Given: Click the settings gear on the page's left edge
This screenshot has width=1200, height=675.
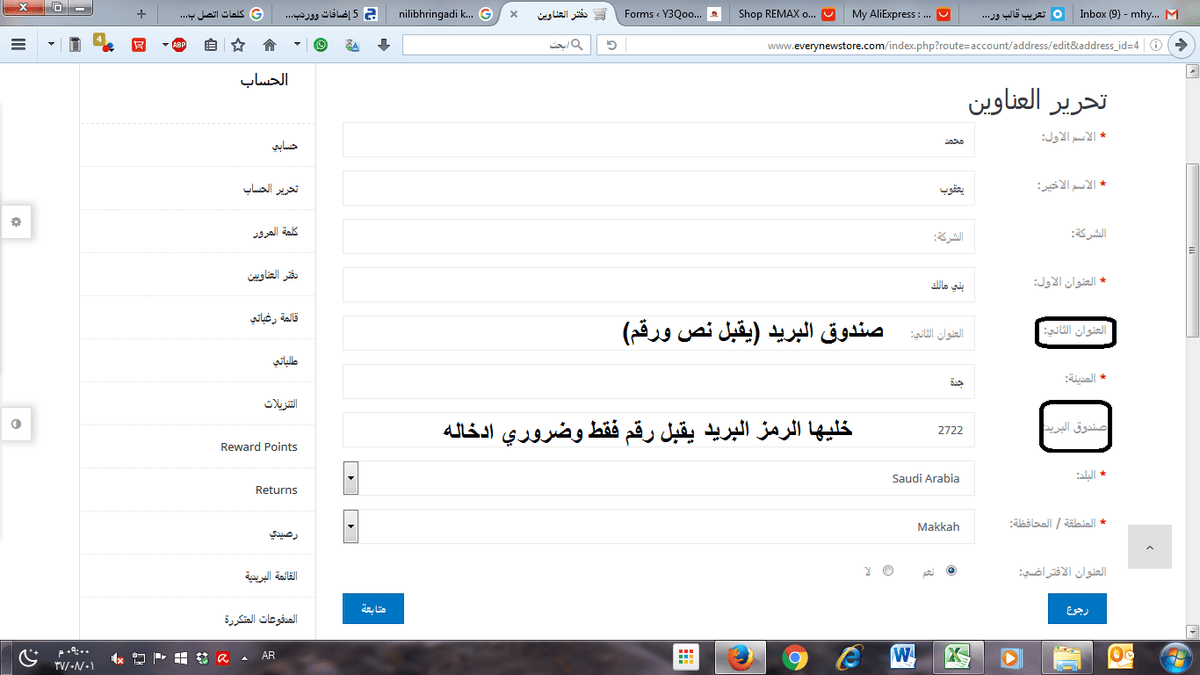Looking at the screenshot, I should tap(16, 221).
